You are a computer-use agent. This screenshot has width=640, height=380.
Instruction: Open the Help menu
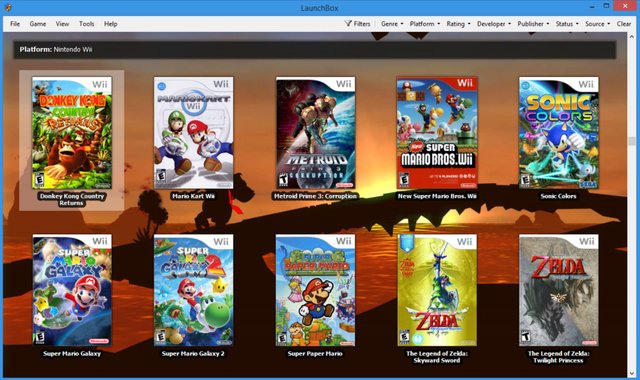[111, 24]
